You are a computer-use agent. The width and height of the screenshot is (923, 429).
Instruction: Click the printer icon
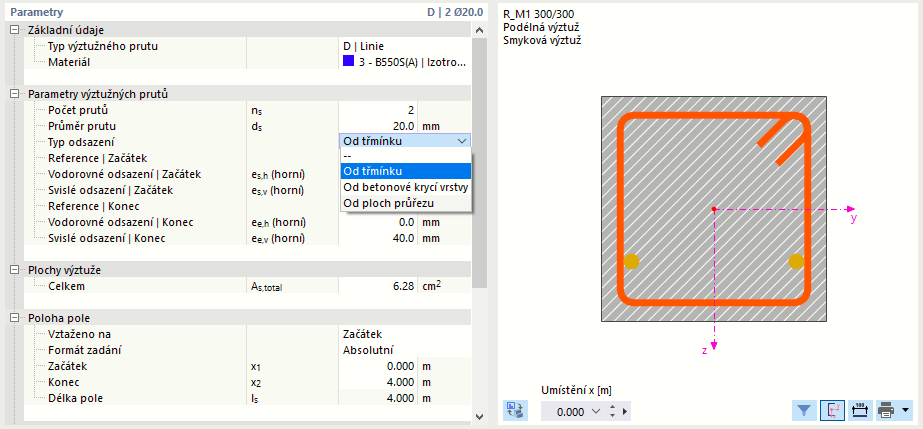click(886, 410)
